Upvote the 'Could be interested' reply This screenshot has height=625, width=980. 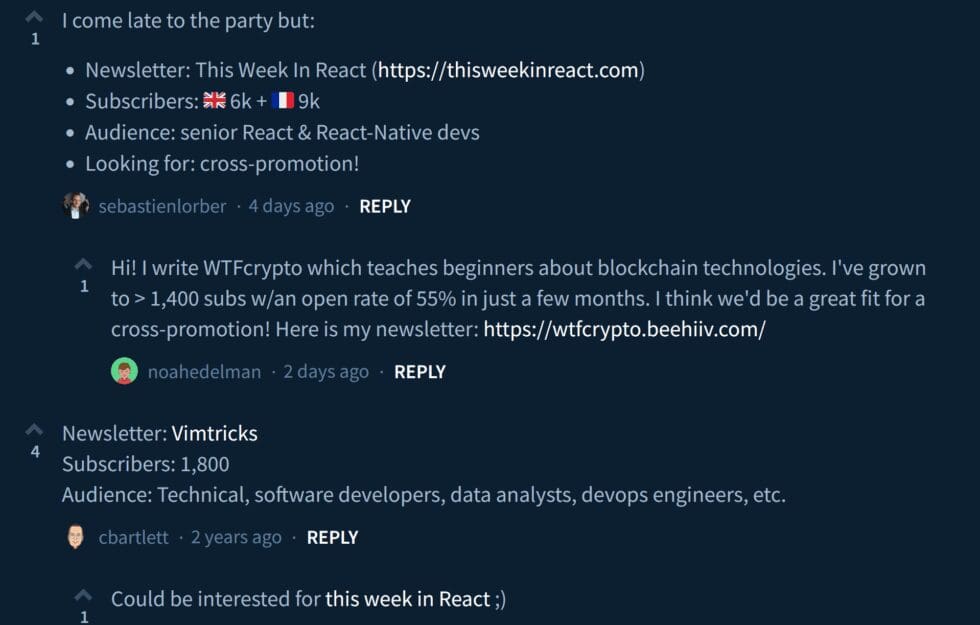point(84,596)
